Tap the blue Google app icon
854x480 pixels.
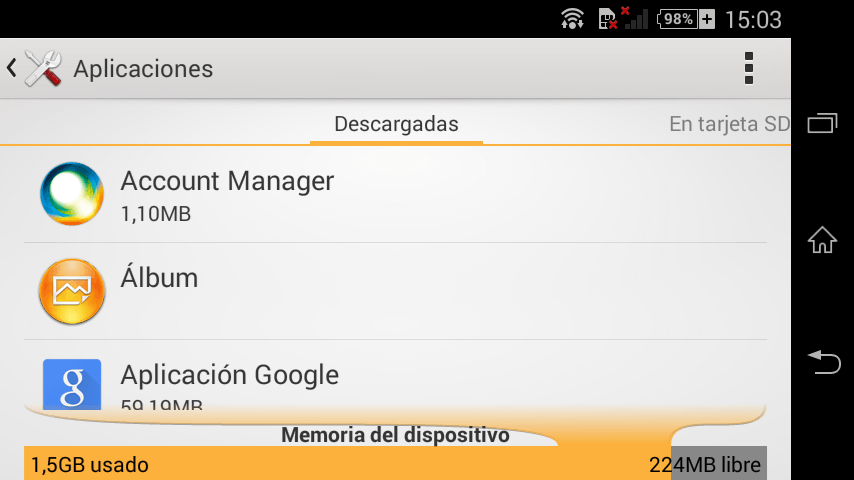72,384
